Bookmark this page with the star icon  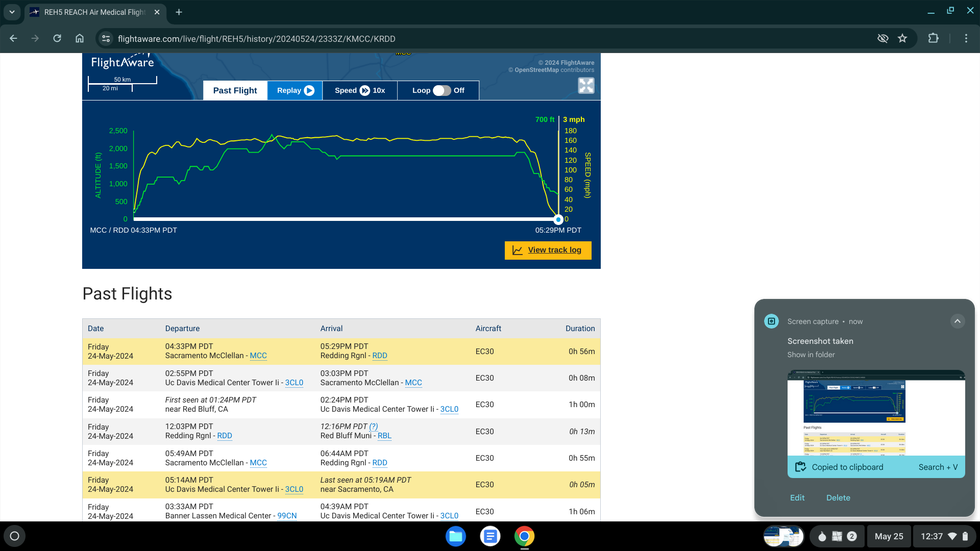(902, 38)
